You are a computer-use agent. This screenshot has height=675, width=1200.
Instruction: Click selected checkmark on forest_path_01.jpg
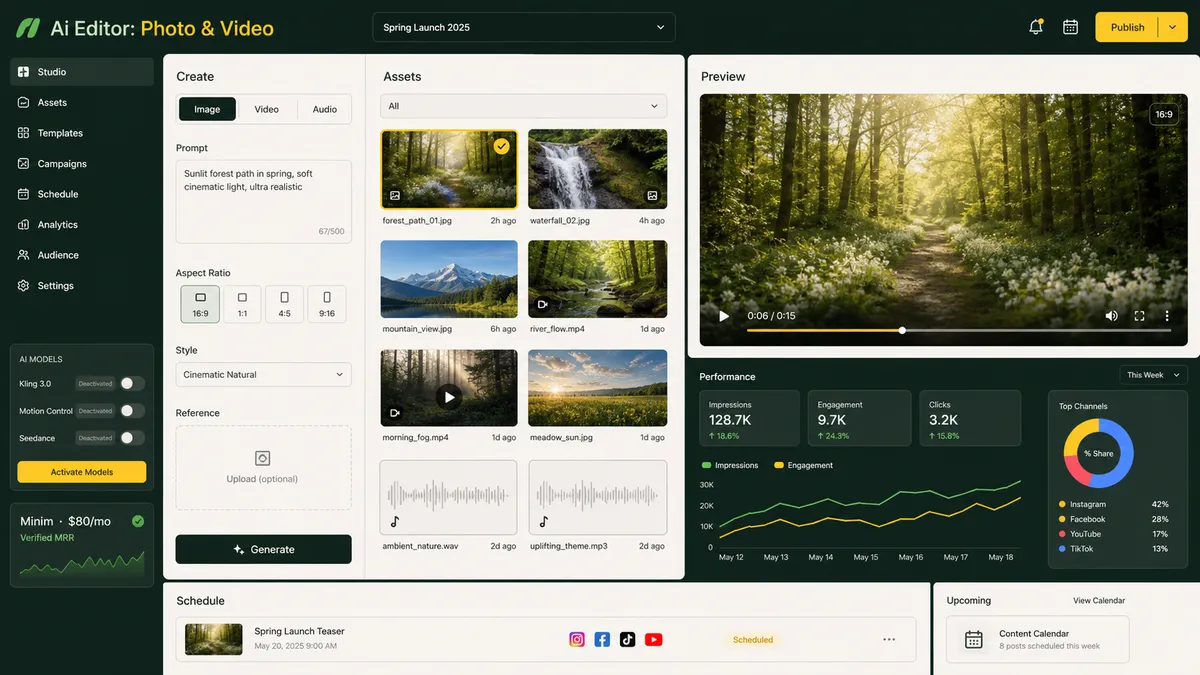coord(502,146)
